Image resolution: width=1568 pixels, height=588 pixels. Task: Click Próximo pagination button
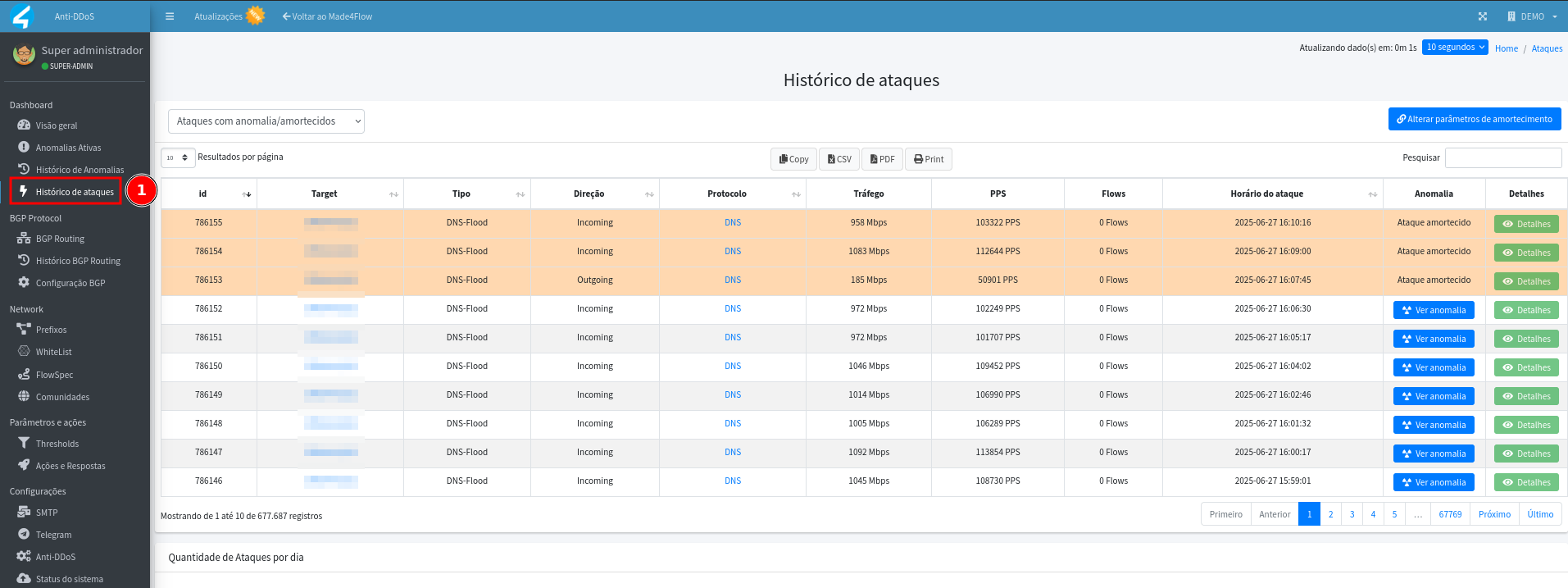[x=1494, y=514]
